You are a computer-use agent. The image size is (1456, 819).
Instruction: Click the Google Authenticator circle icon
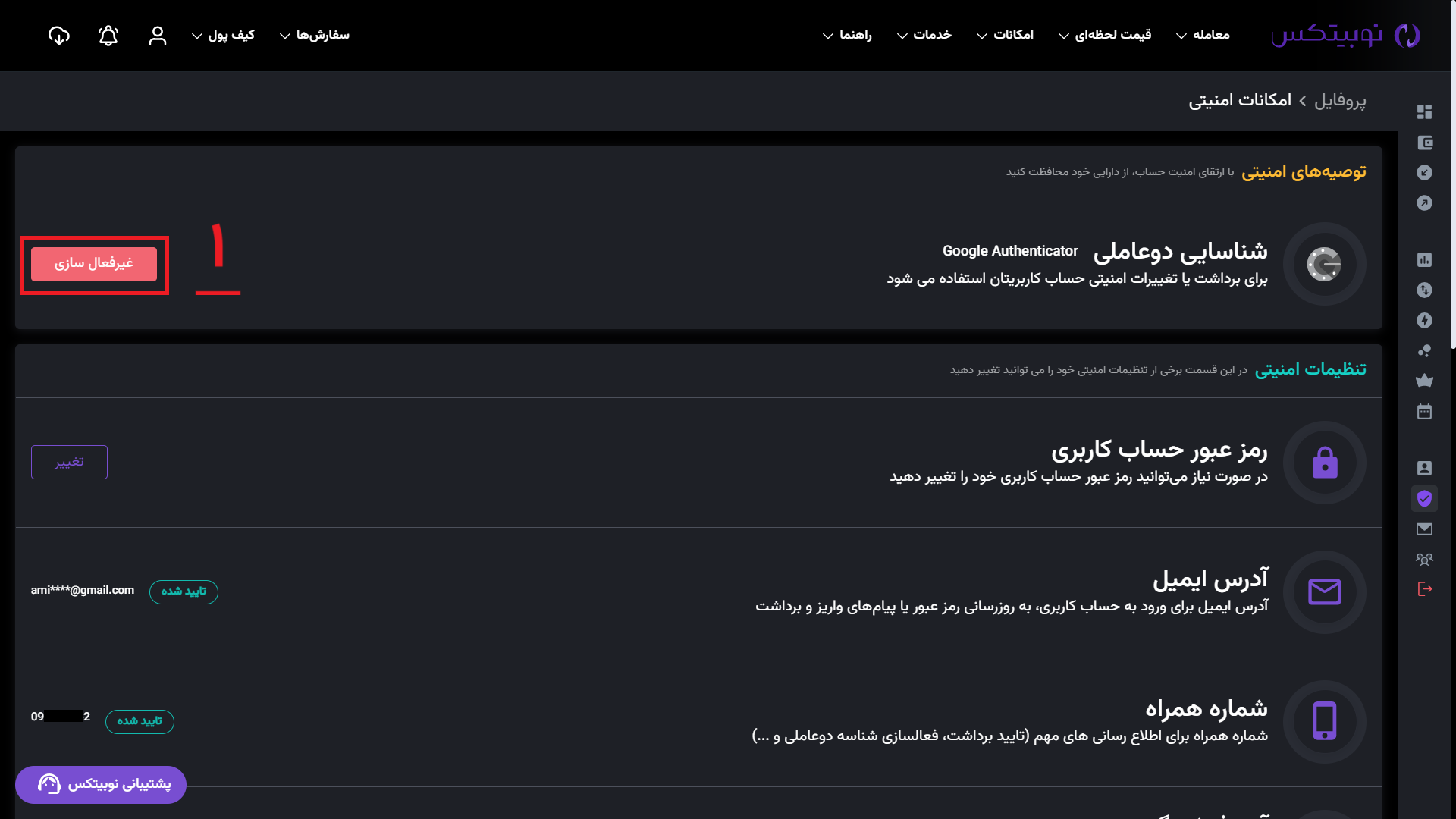coord(1324,264)
